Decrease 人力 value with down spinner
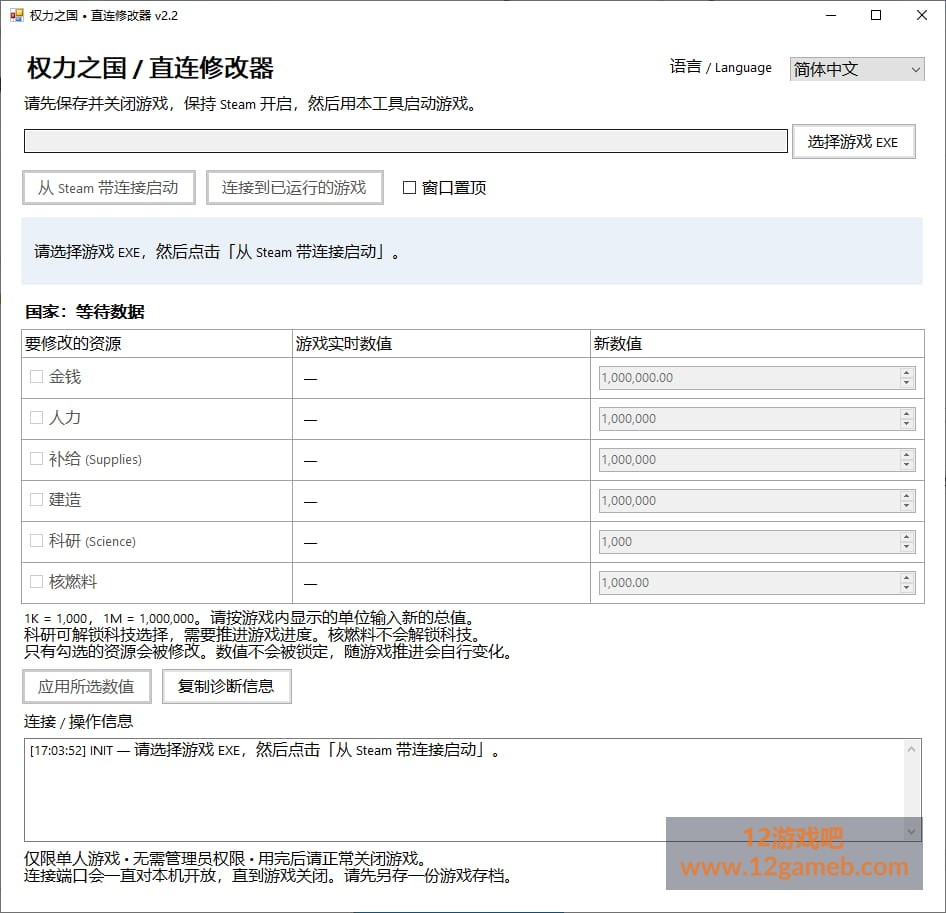 (x=906, y=424)
